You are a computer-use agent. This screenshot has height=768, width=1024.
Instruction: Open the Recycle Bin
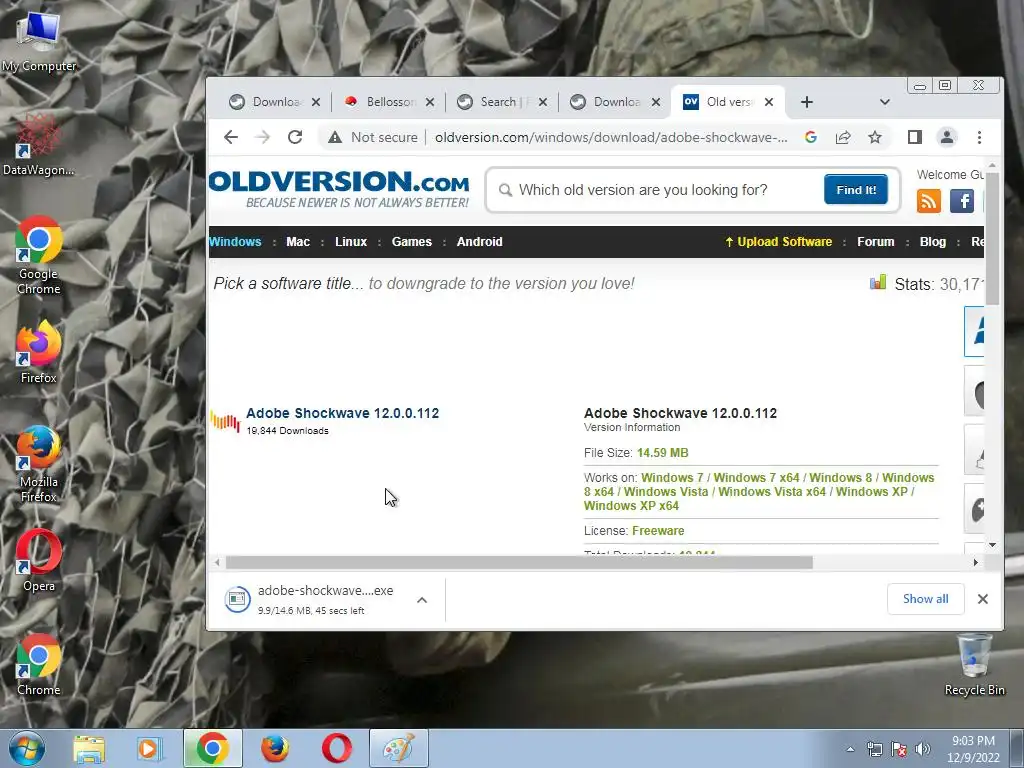pyautogui.click(x=974, y=665)
